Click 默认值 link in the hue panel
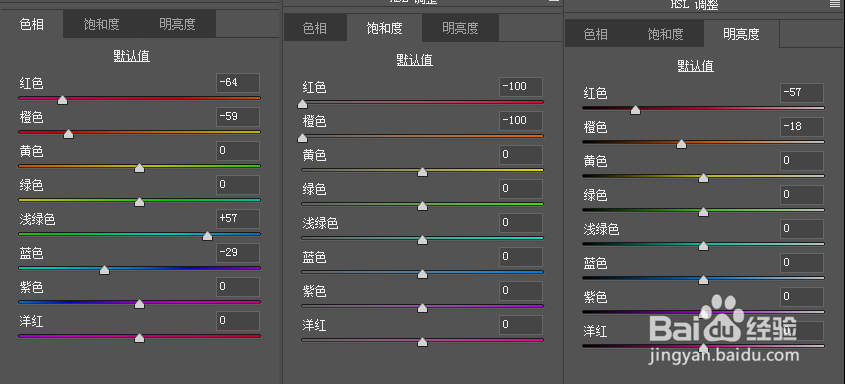This screenshot has height=384, width=845. click(131, 56)
